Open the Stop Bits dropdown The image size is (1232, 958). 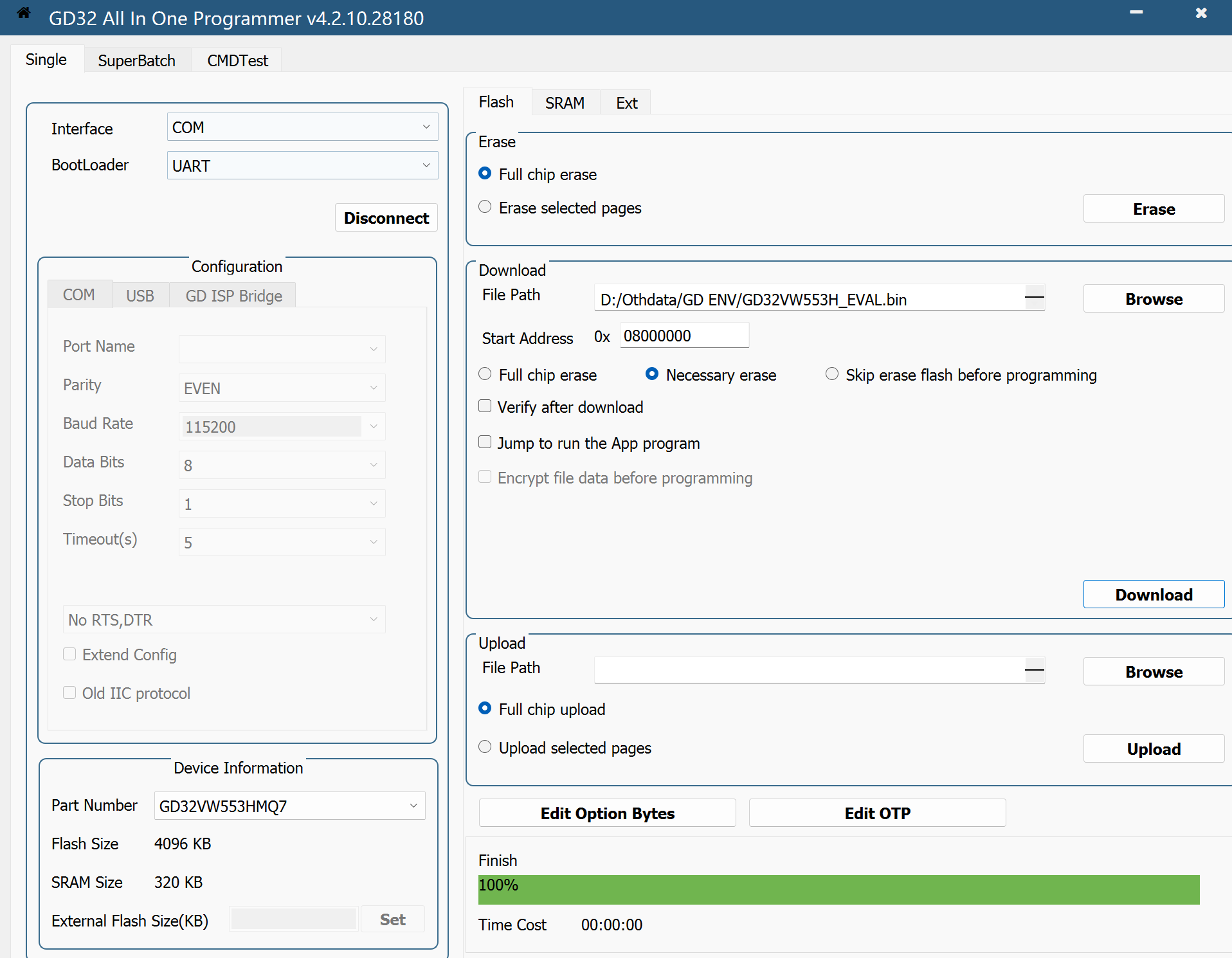[282, 503]
